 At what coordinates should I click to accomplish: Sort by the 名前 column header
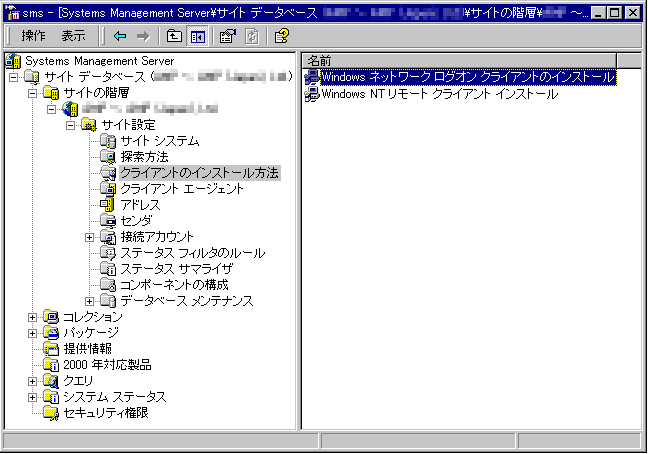tap(460, 61)
